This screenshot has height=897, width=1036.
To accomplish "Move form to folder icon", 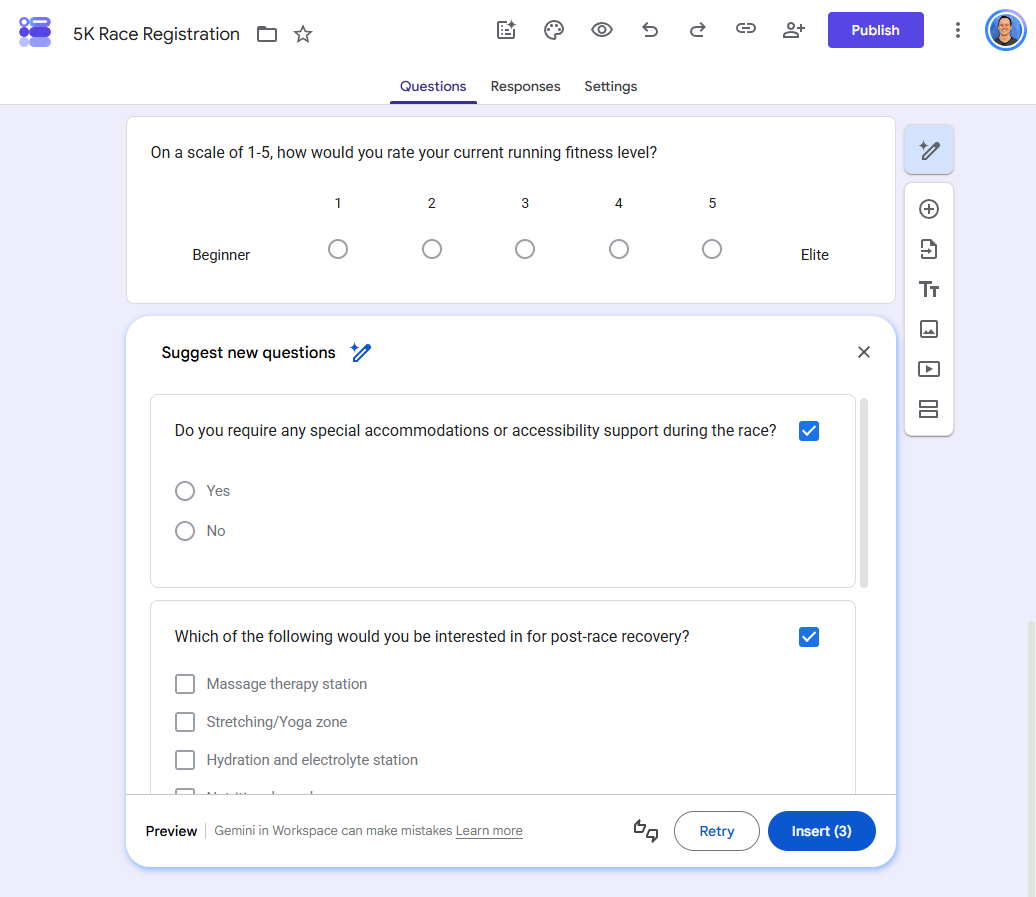I will 267,34.
